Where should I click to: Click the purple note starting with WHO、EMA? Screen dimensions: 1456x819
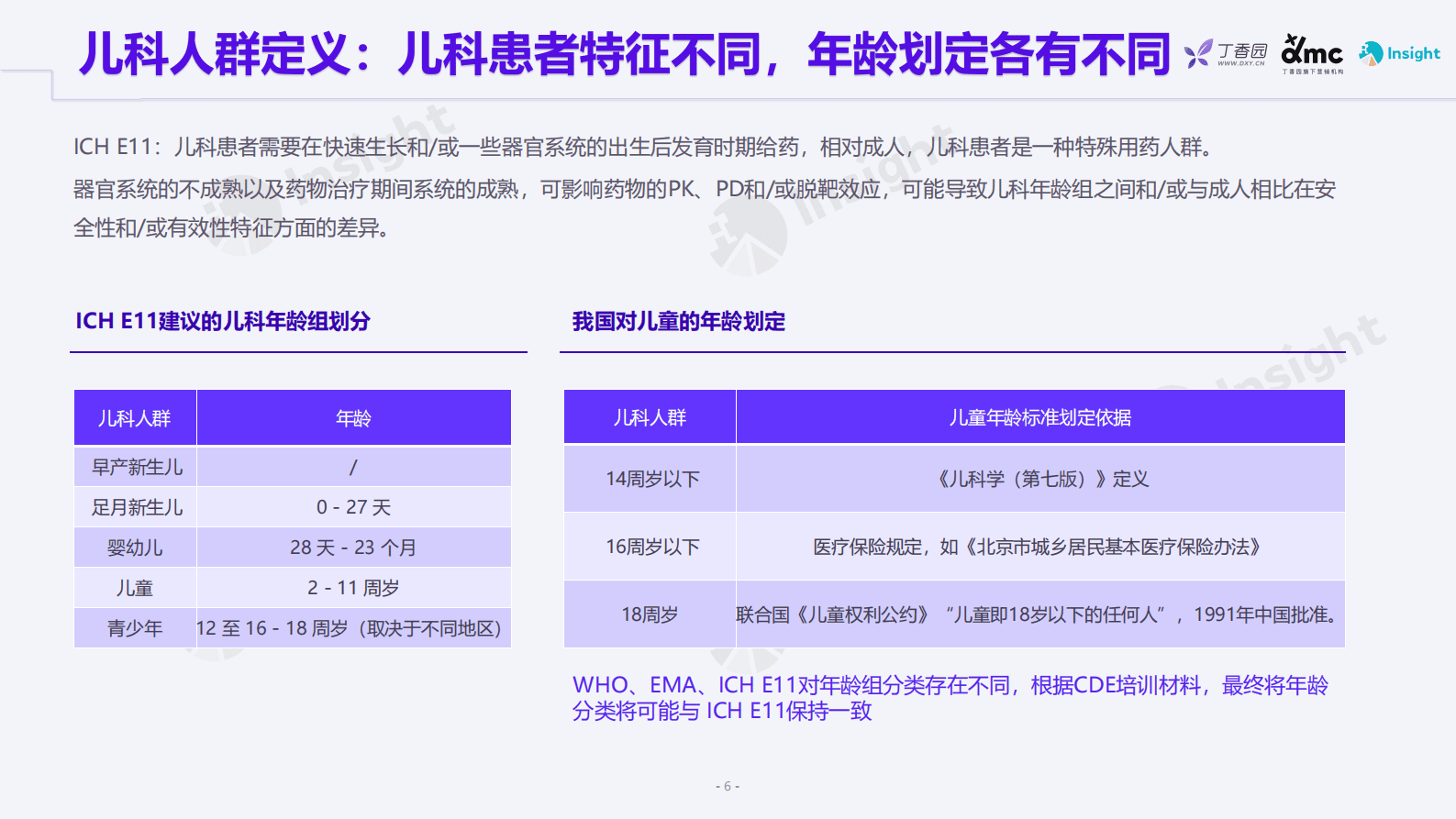click(x=950, y=698)
